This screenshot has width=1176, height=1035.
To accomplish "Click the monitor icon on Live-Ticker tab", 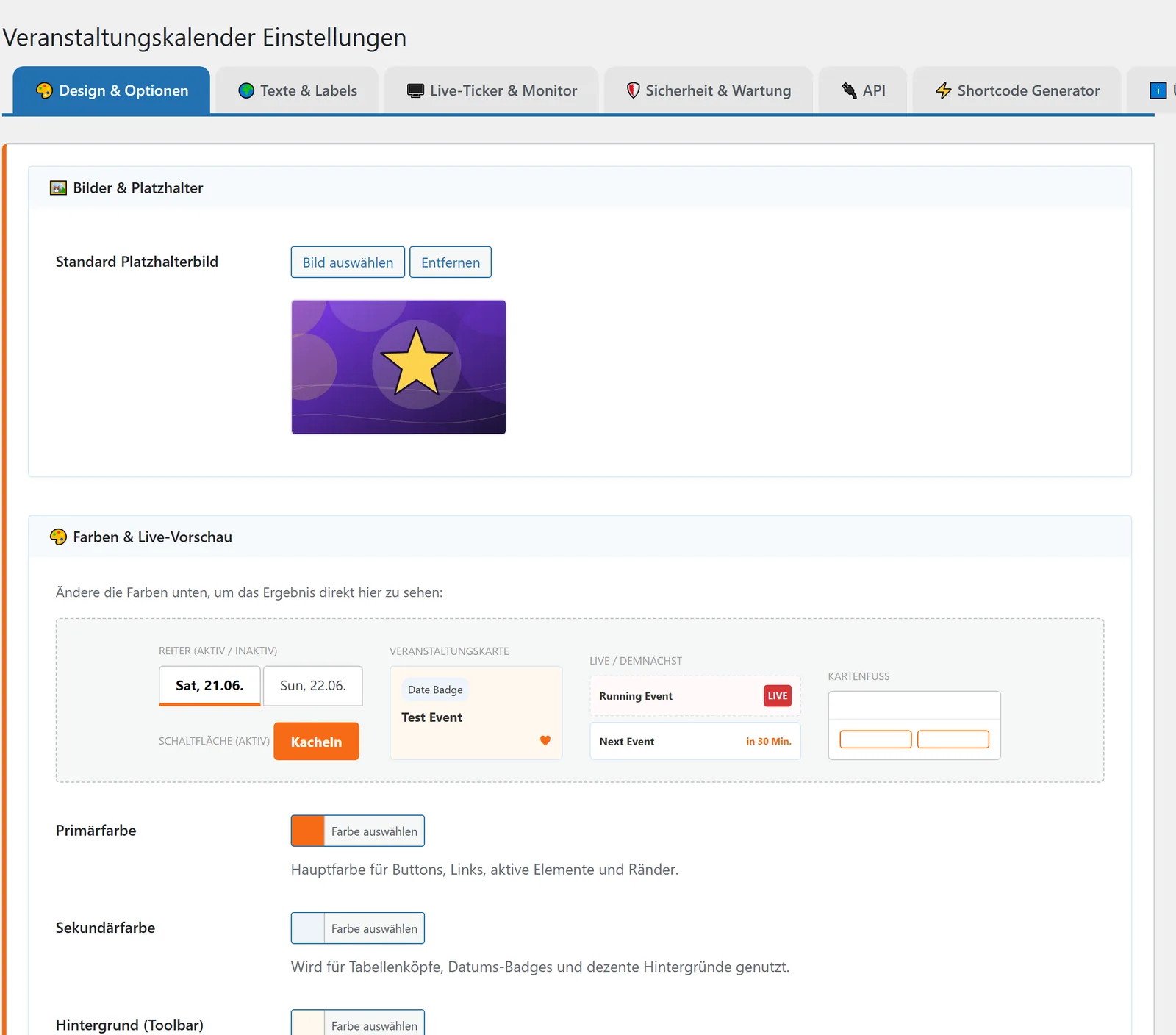I will (x=415, y=90).
